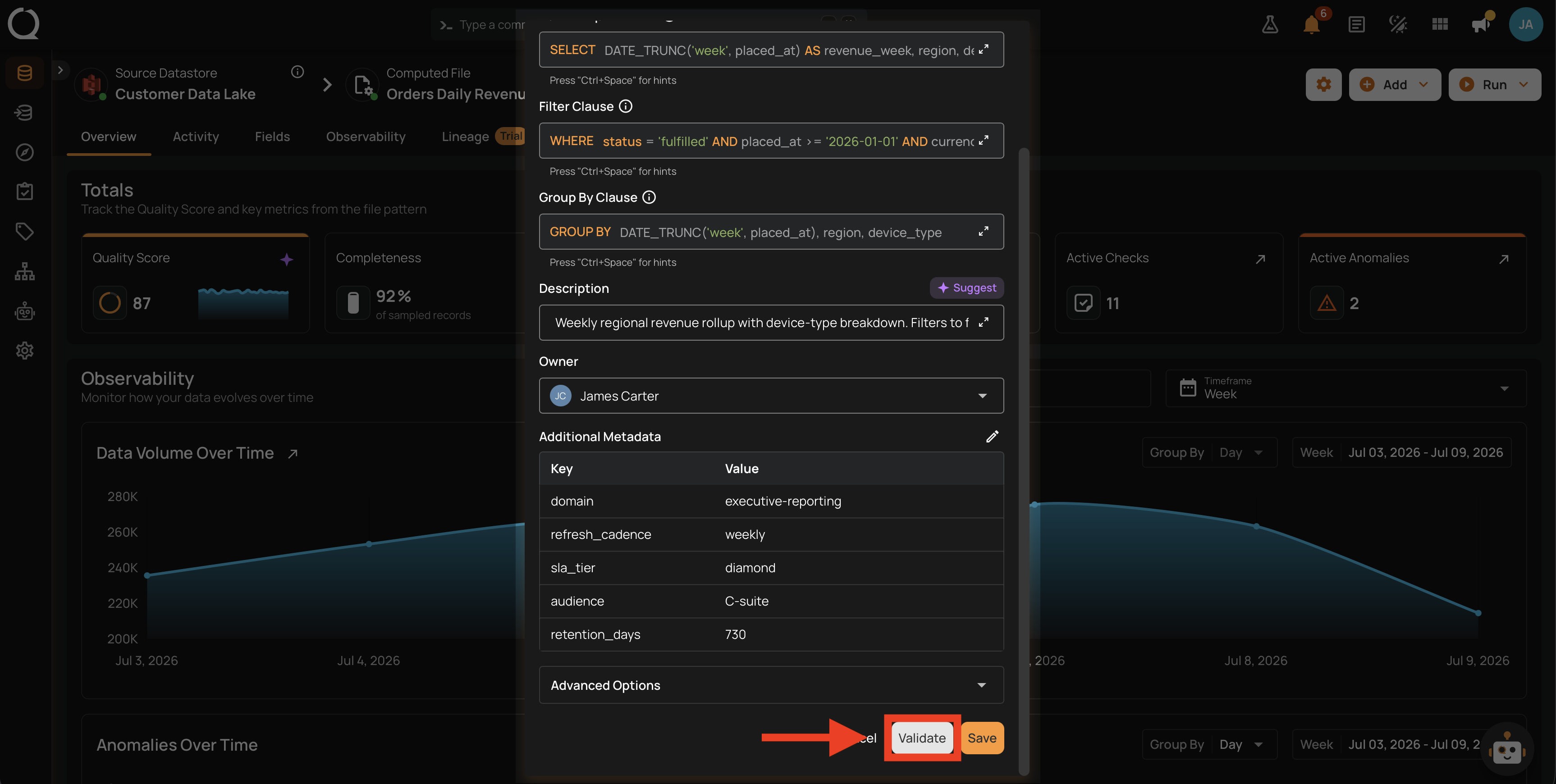Screen dimensions: 1556x784
Task: Switch to the Fields tab
Action: tap(272, 137)
